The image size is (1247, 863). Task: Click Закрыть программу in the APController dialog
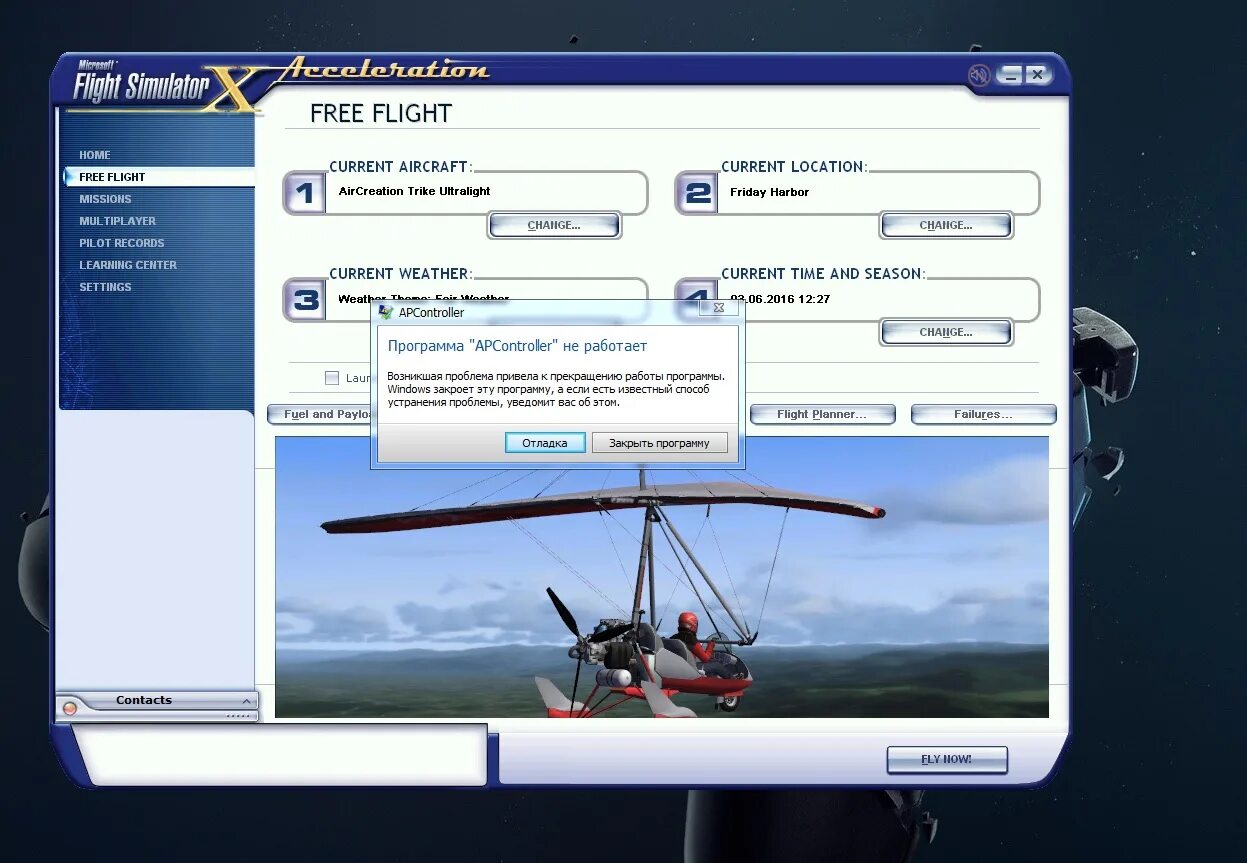coord(659,443)
